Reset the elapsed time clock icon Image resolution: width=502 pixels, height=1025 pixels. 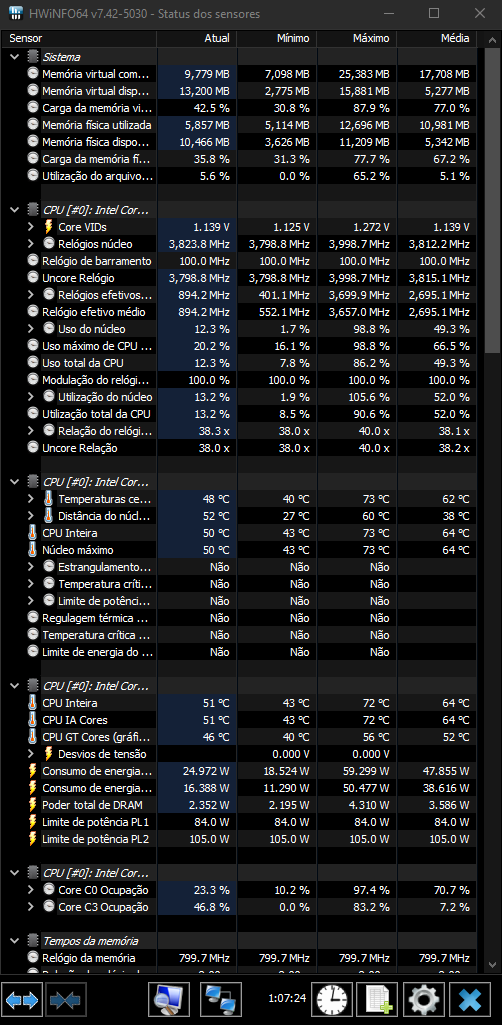[334, 999]
